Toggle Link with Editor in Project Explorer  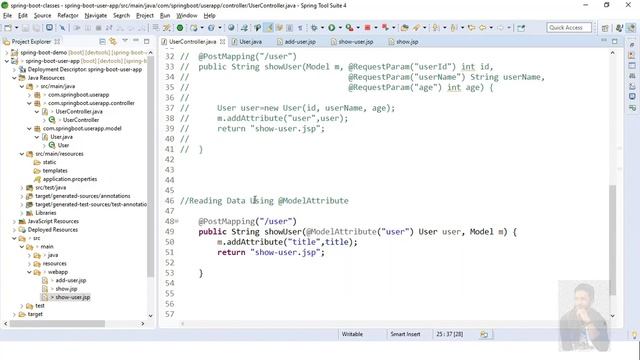point(113,41)
